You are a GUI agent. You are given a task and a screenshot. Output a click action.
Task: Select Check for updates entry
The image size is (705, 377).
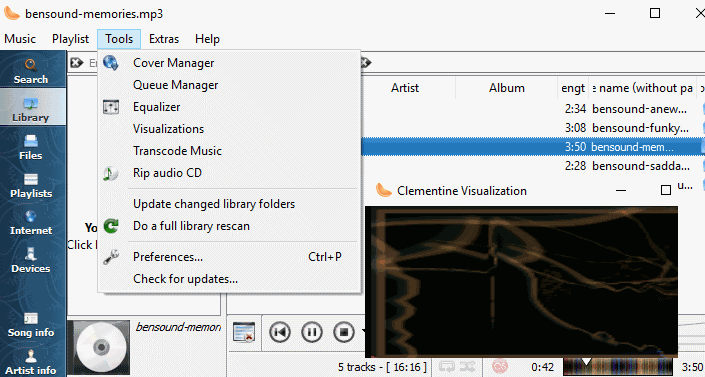coord(229,279)
